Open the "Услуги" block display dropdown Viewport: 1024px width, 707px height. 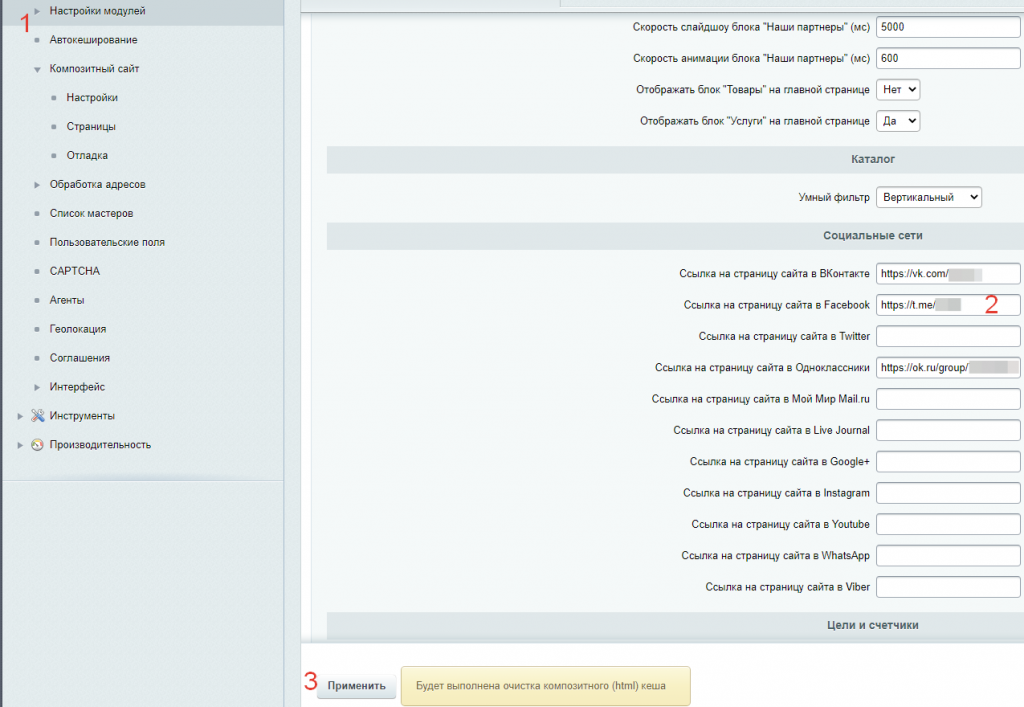tap(898, 121)
